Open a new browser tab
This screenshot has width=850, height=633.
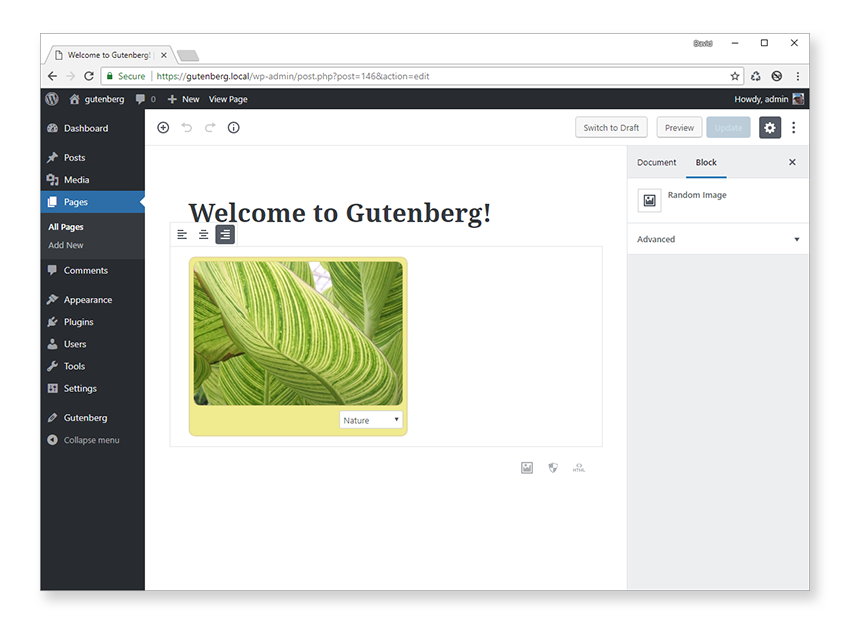tap(188, 55)
